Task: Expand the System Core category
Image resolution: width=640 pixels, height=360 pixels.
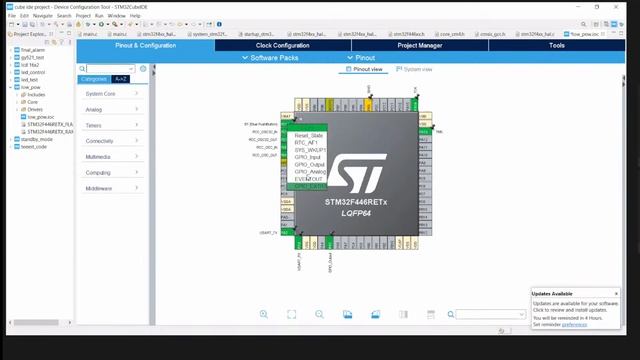Action: (112, 93)
